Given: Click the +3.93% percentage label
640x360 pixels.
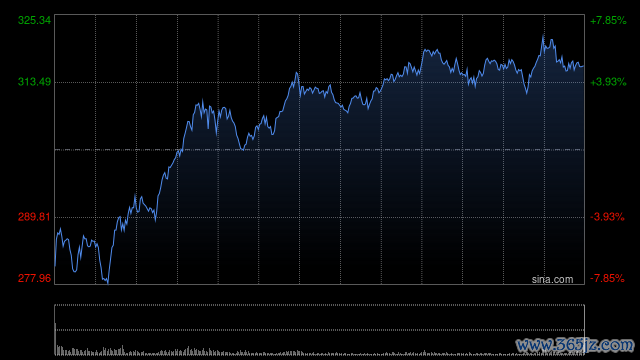Looking at the screenshot, I should pyautogui.click(x=608, y=82).
